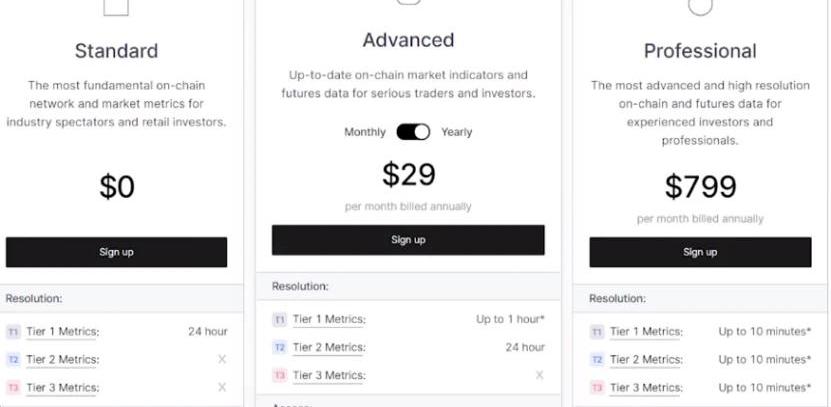Viewport: 831px width, 407px height.
Task: Sign up for the Advanced plan
Action: click(x=408, y=240)
